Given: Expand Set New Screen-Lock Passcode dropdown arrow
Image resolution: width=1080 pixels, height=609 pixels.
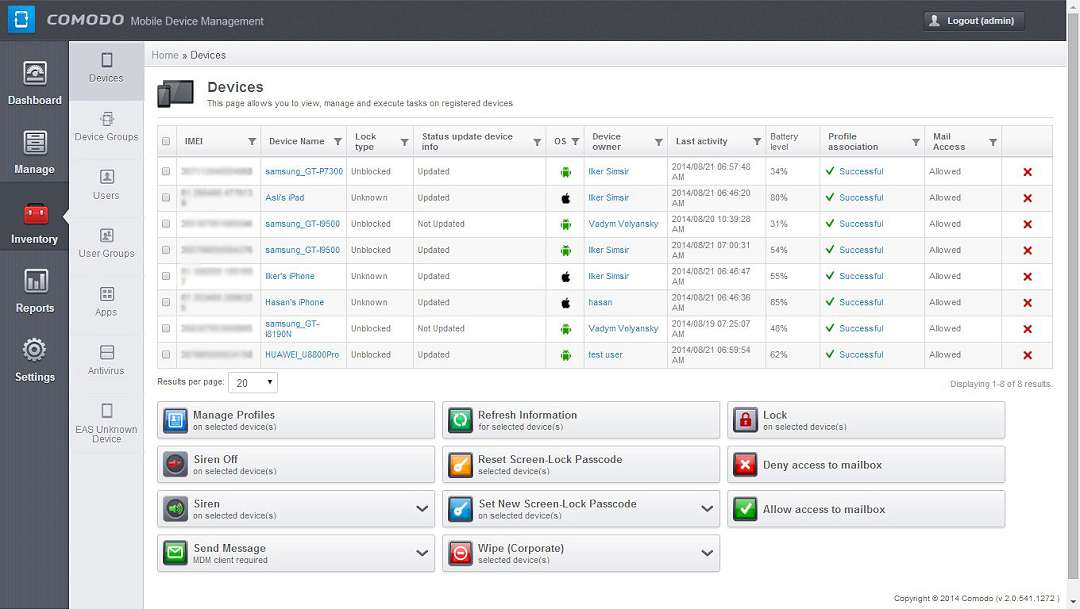Looking at the screenshot, I should [707, 508].
